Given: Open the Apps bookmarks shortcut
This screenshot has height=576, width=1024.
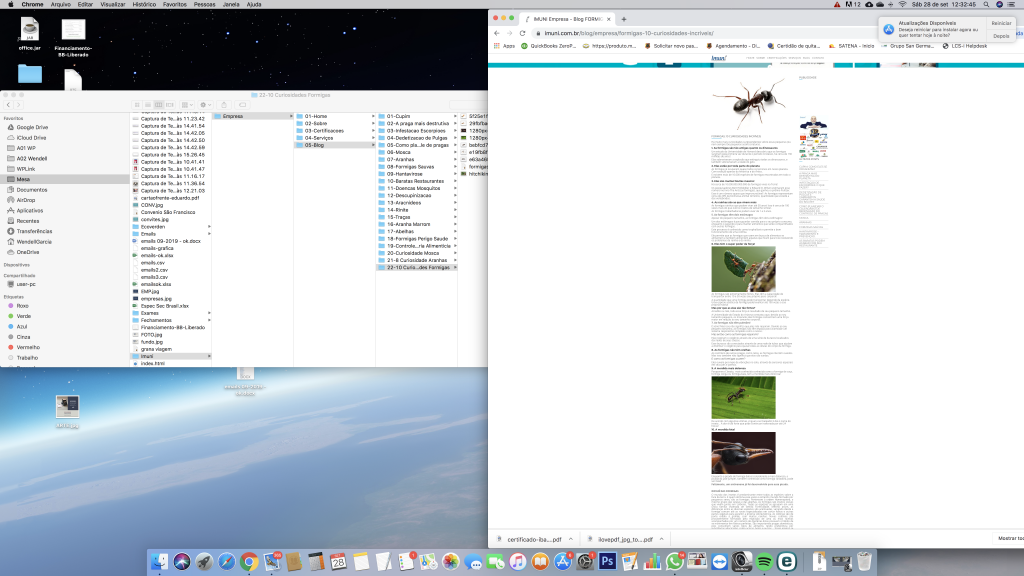Looking at the screenshot, I should [505, 46].
